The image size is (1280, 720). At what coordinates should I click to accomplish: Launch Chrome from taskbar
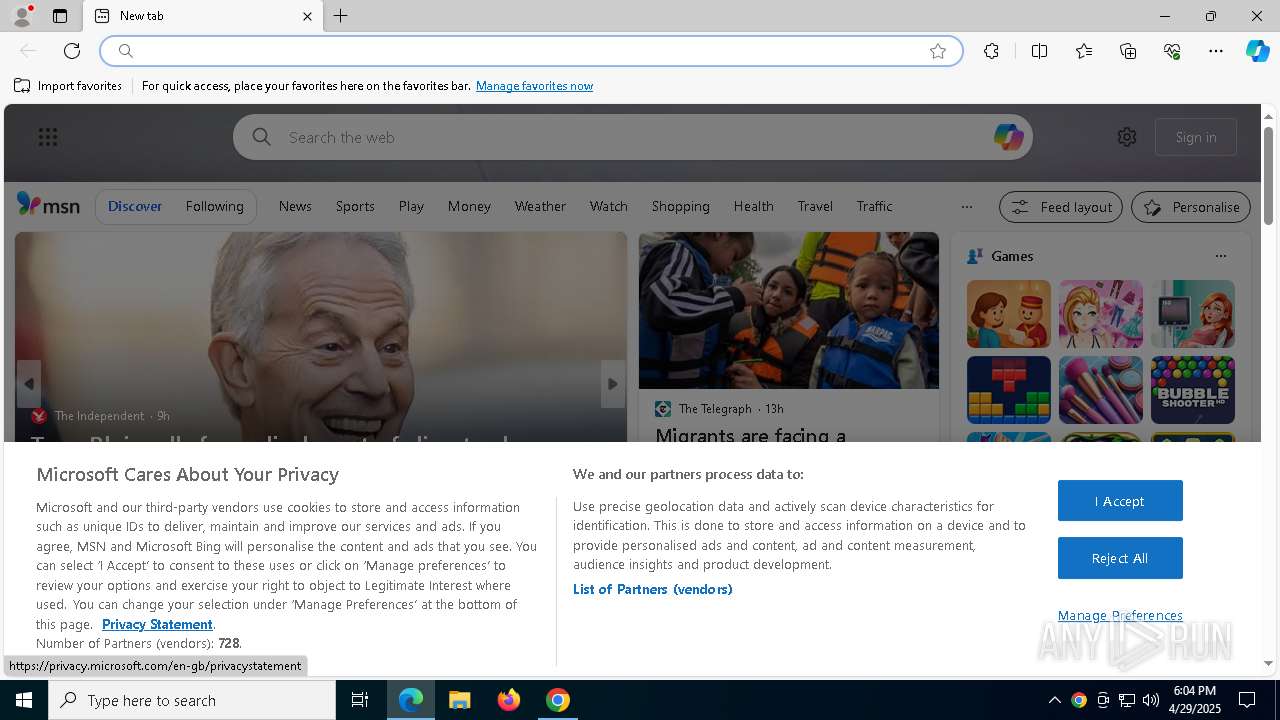(558, 700)
